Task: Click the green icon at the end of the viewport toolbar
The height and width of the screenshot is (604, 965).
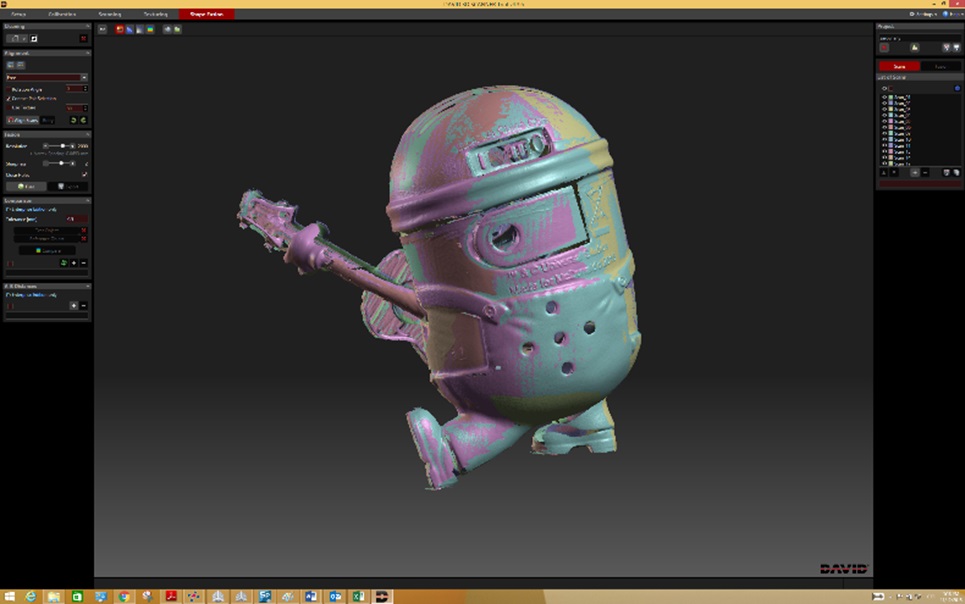Action: [x=177, y=29]
